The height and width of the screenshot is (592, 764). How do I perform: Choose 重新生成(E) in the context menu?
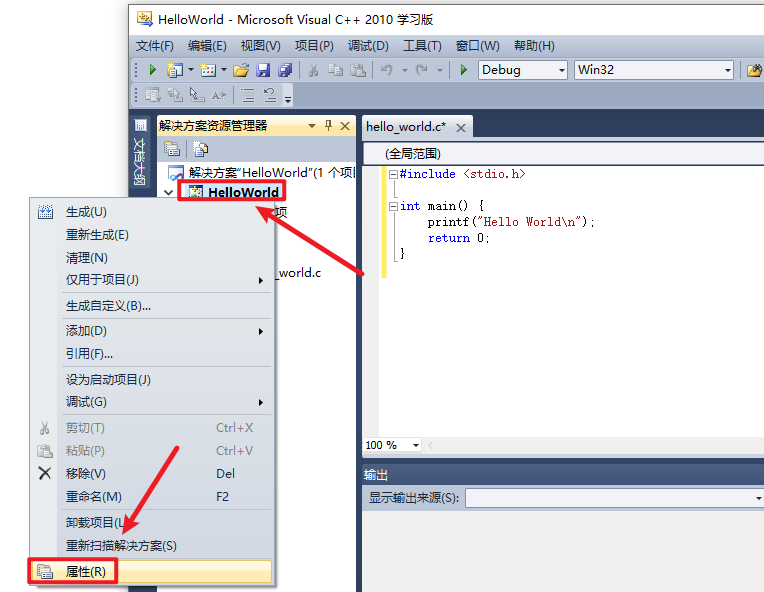[151, 235]
